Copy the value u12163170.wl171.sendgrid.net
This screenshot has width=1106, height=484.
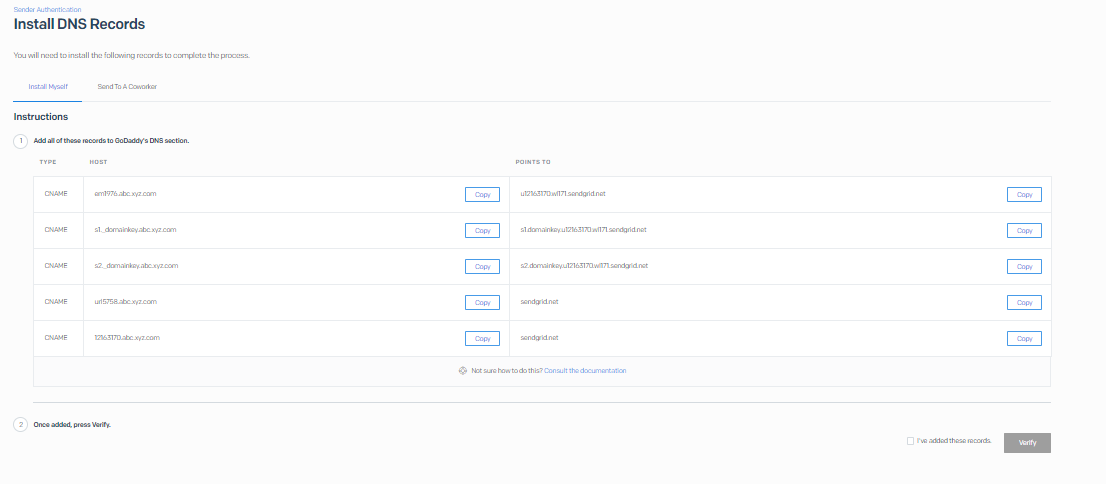coord(1024,195)
